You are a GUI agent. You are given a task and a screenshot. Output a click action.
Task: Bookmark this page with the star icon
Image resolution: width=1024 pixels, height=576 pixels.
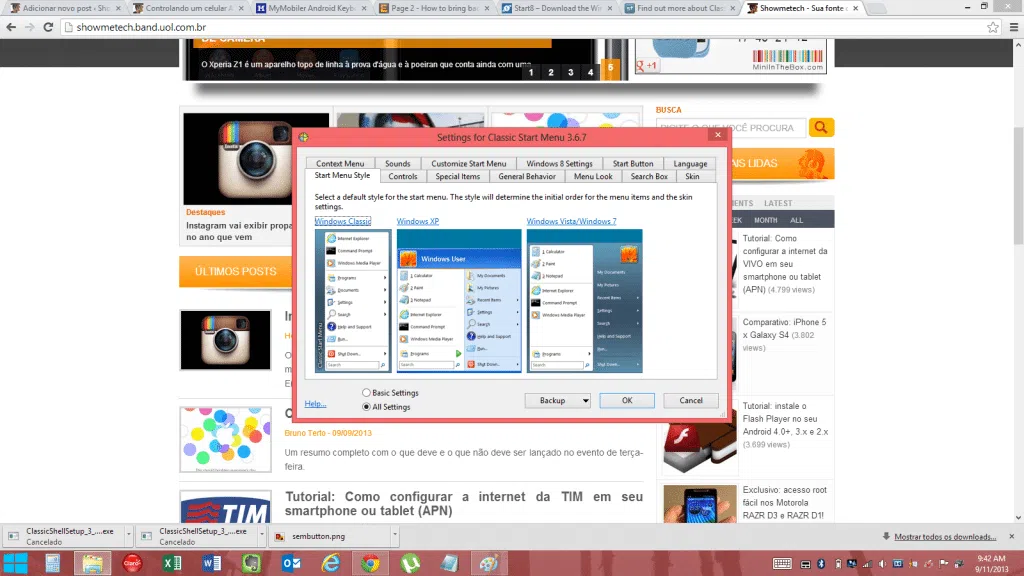click(993, 27)
